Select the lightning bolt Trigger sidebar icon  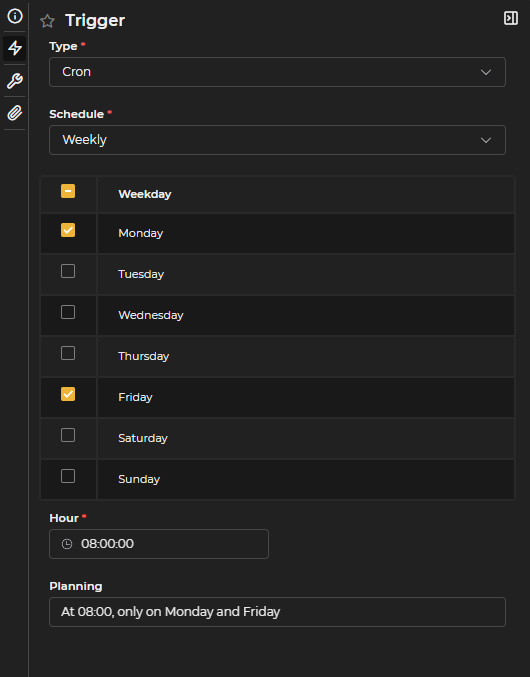pyautogui.click(x=15, y=48)
